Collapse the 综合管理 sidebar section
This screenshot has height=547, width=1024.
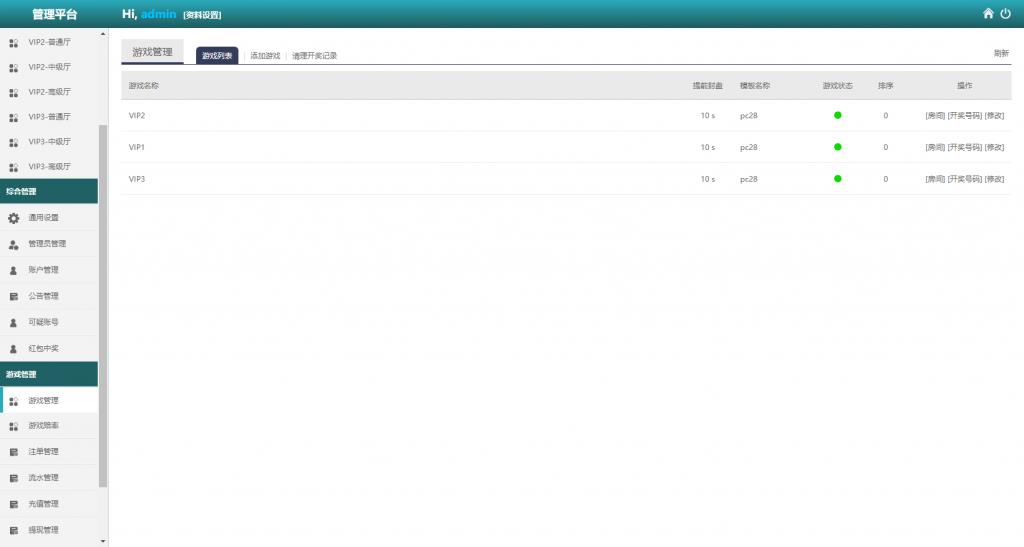[x=49, y=191]
